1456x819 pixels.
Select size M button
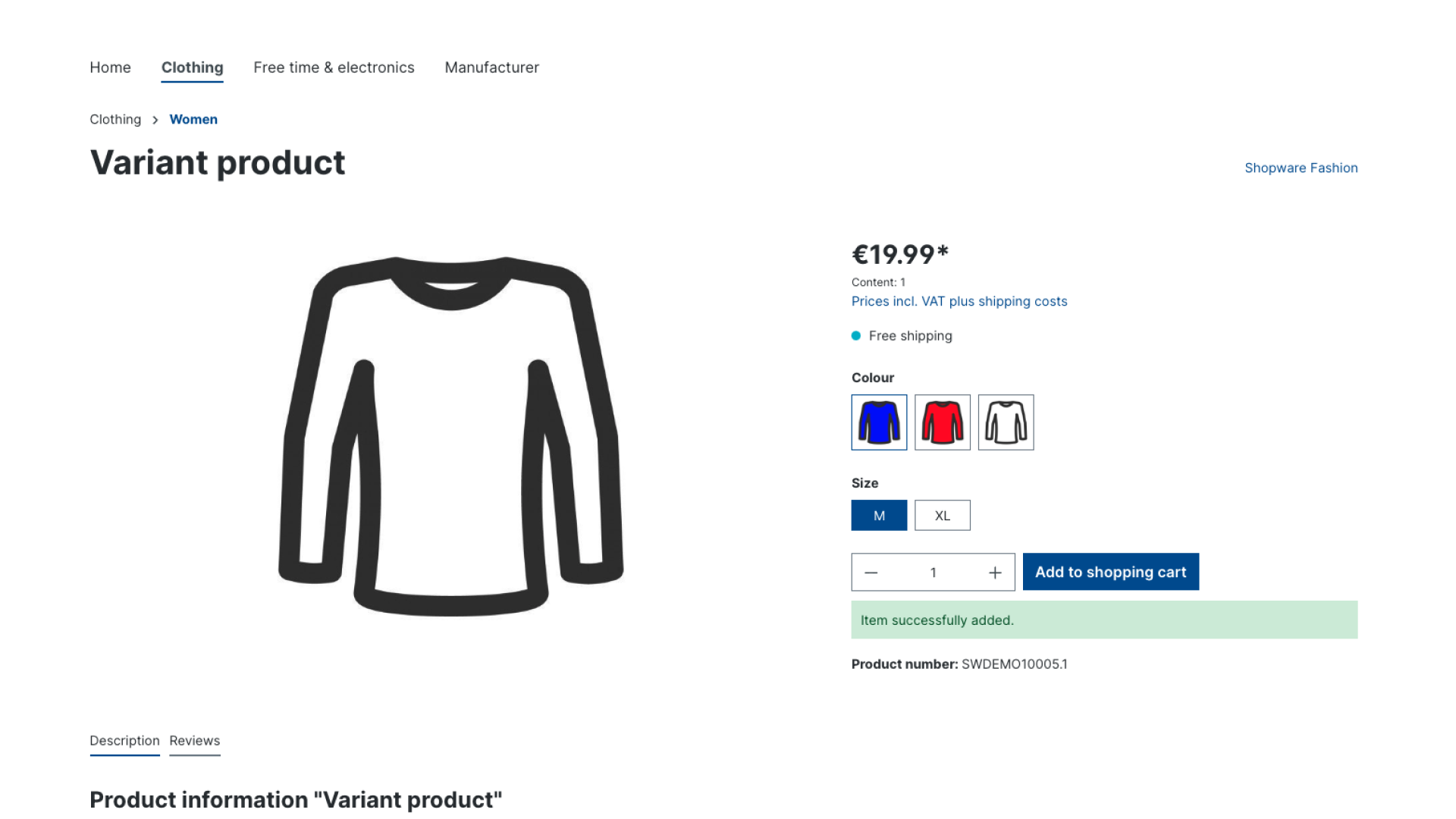[879, 515]
